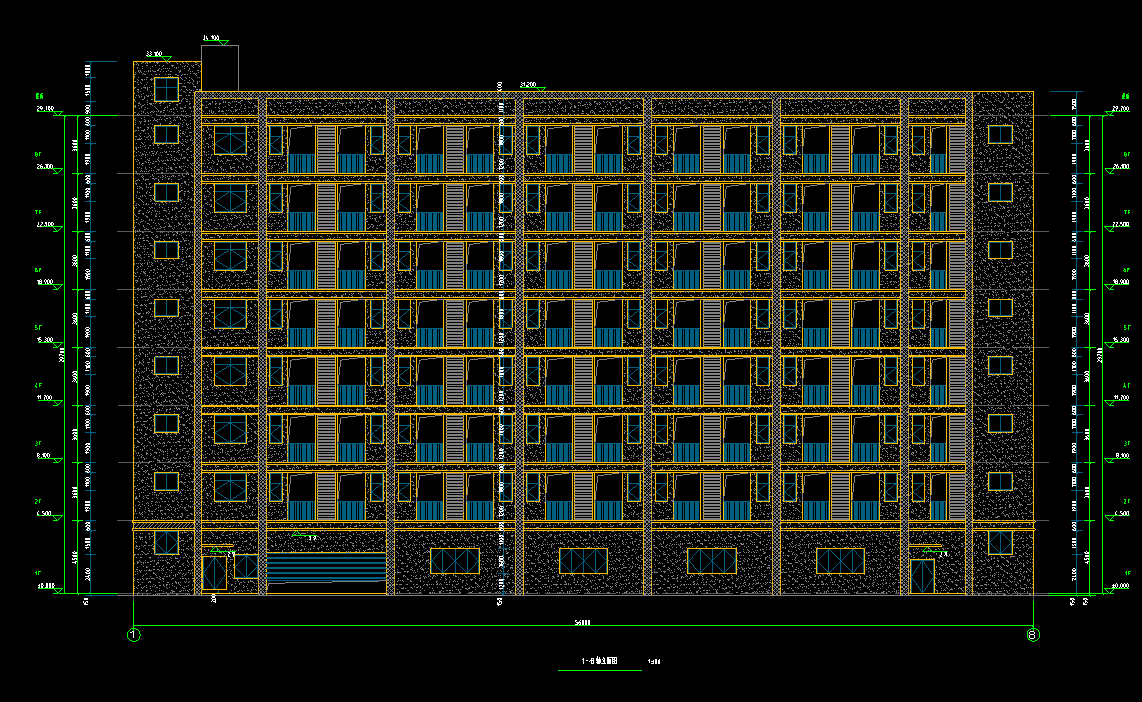Select the elevation drawing title text
Image resolution: width=1142 pixels, height=702 pixels.
[x=600, y=661]
